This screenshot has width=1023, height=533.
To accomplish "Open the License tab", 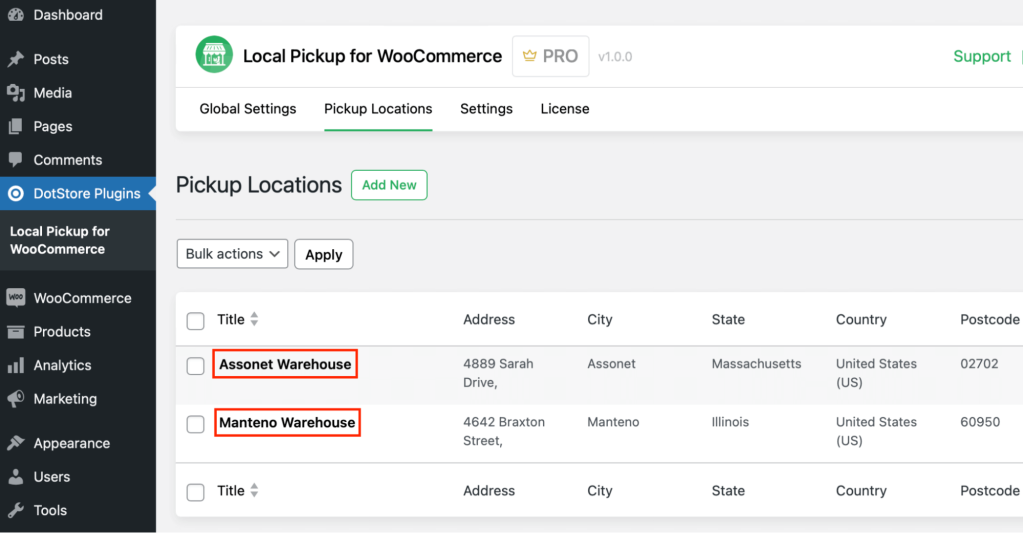I will coord(565,109).
